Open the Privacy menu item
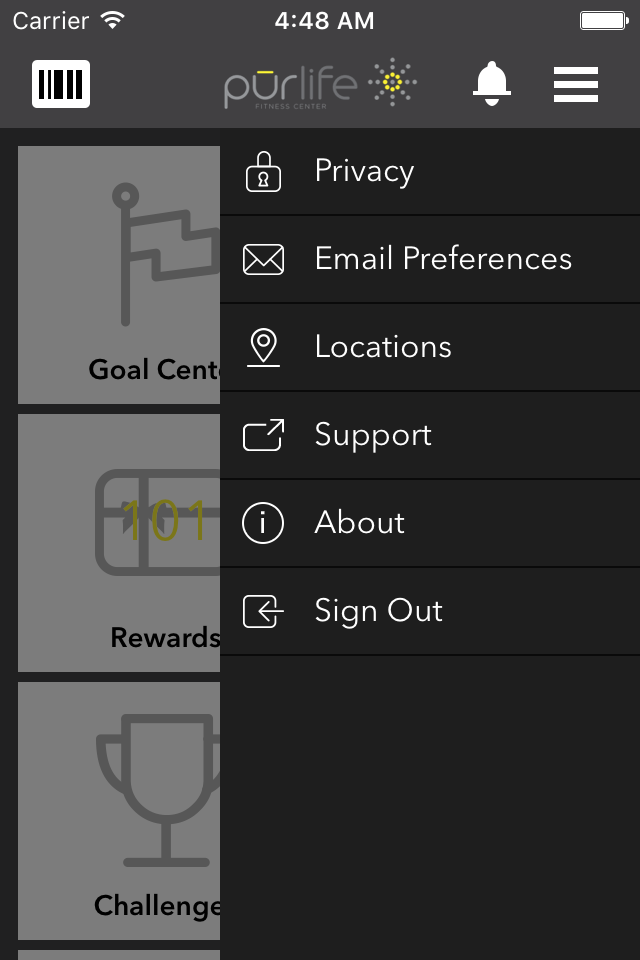640x960 pixels. (430, 171)
